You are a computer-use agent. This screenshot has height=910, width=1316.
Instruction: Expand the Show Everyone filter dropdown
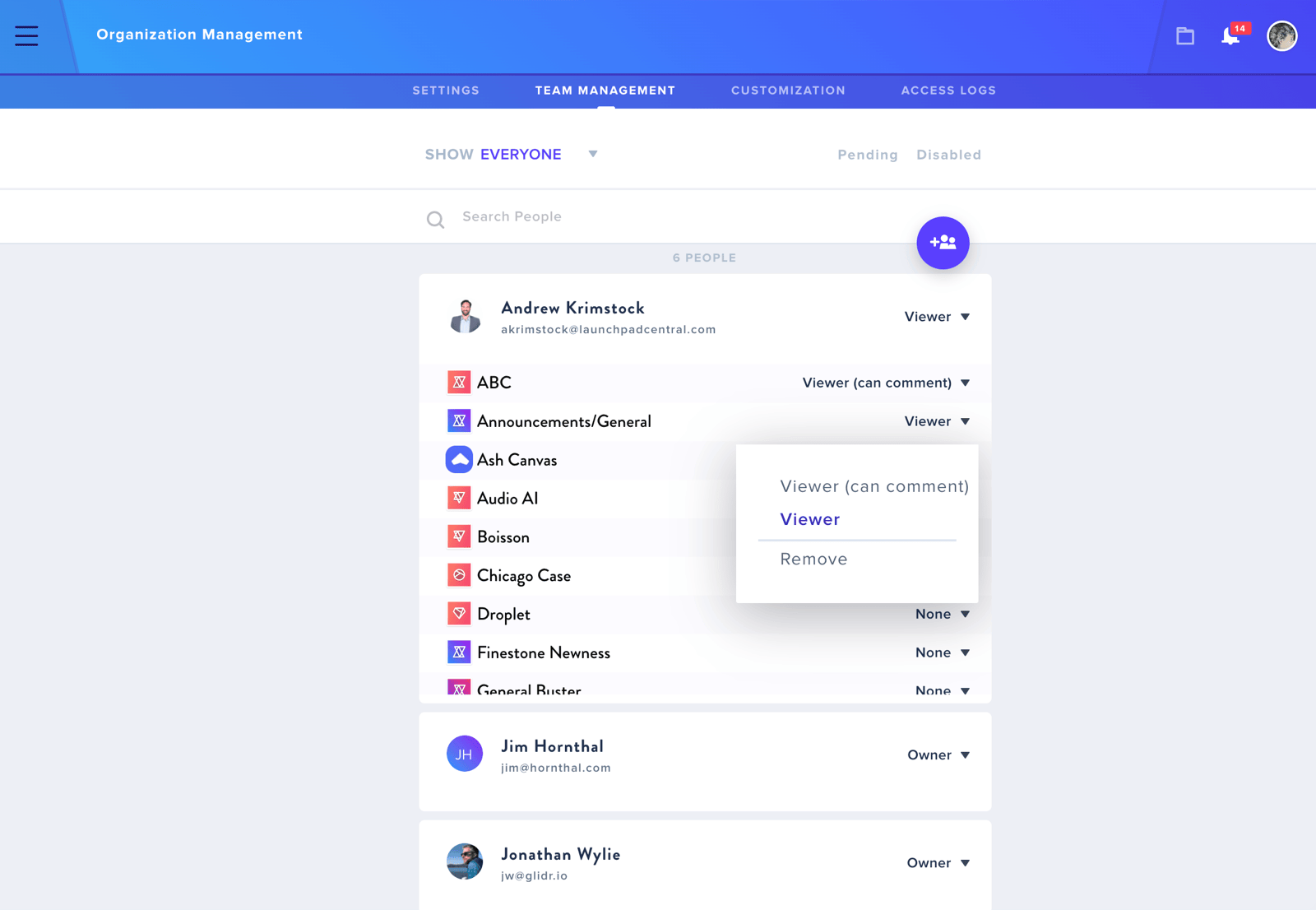[x=511, y=155]
